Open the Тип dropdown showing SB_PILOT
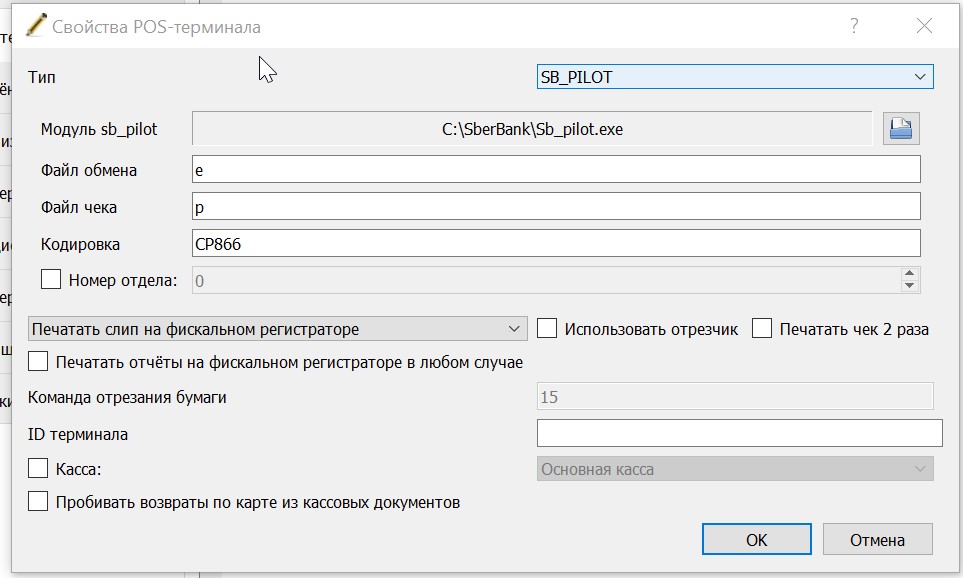The height and width of the screenshot is (578, 963). (735, 77)
